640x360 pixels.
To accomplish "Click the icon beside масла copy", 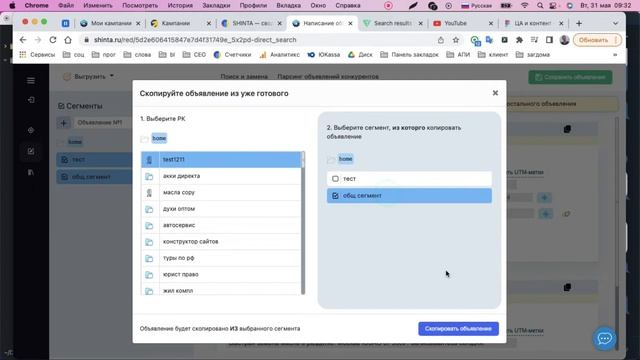I will 149,193.
